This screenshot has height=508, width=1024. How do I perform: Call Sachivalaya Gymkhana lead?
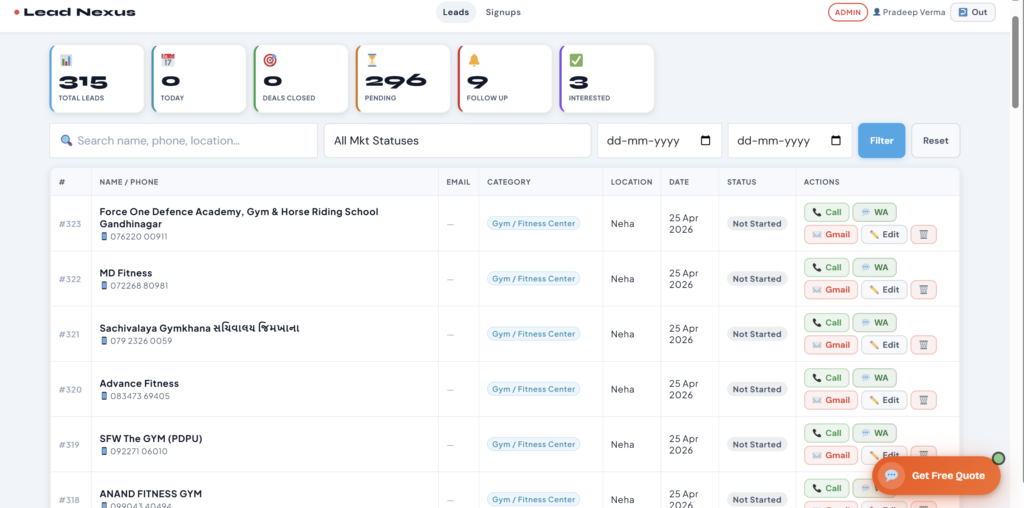point(826,323)
